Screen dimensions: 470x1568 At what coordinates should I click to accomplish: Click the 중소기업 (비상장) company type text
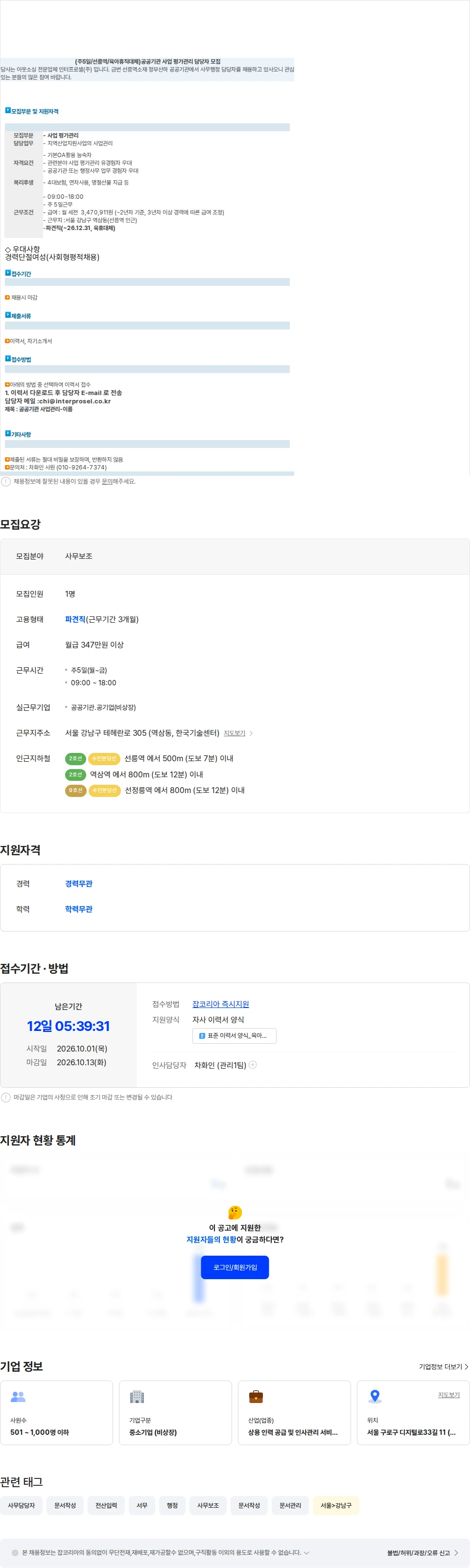coord(153,1432)
